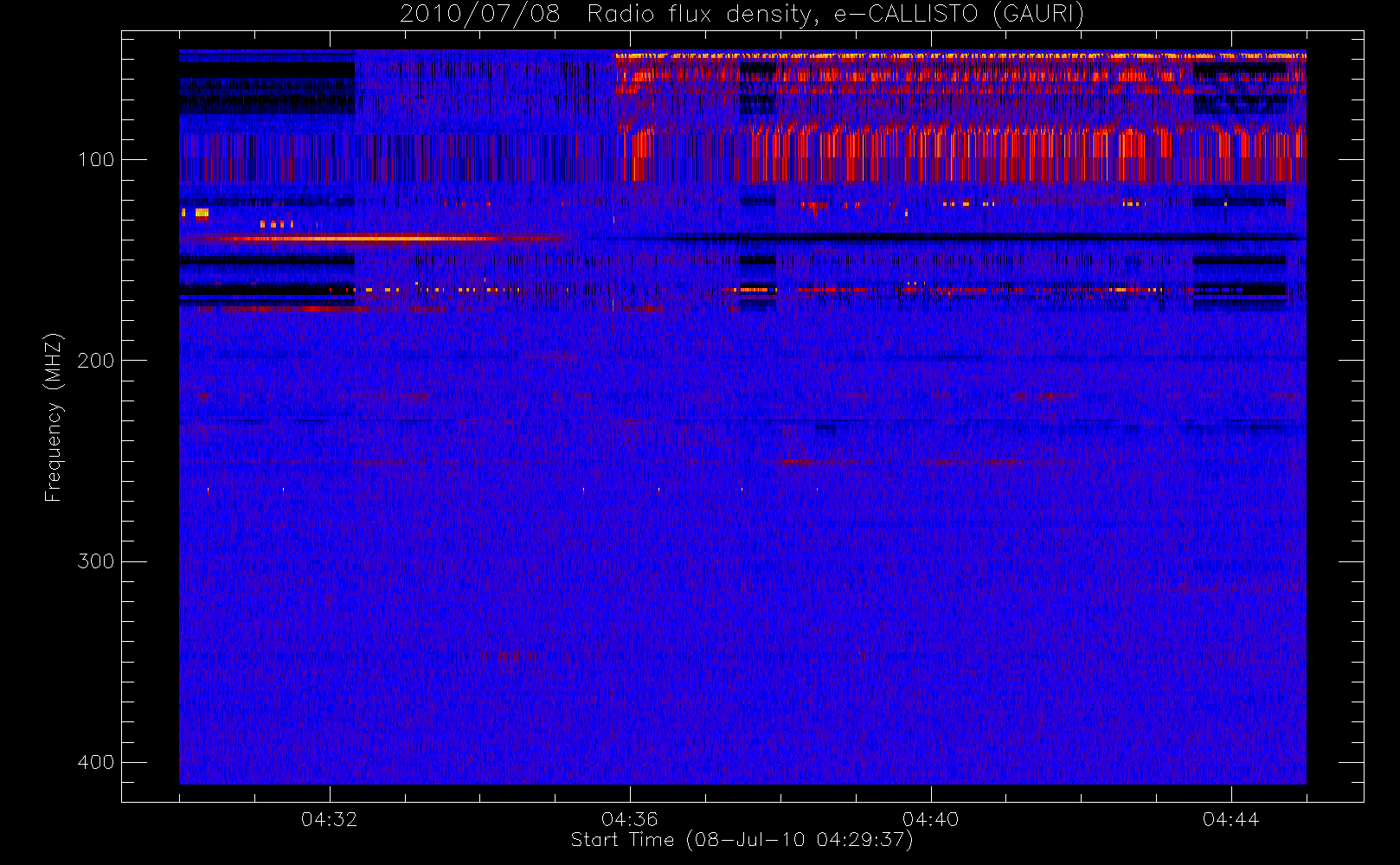Screen dimensions: 1400x865
Task: Click the 'Start Time (08-Jul-10 04:29:37)' axis label
Action: click(x=742, y=840)
